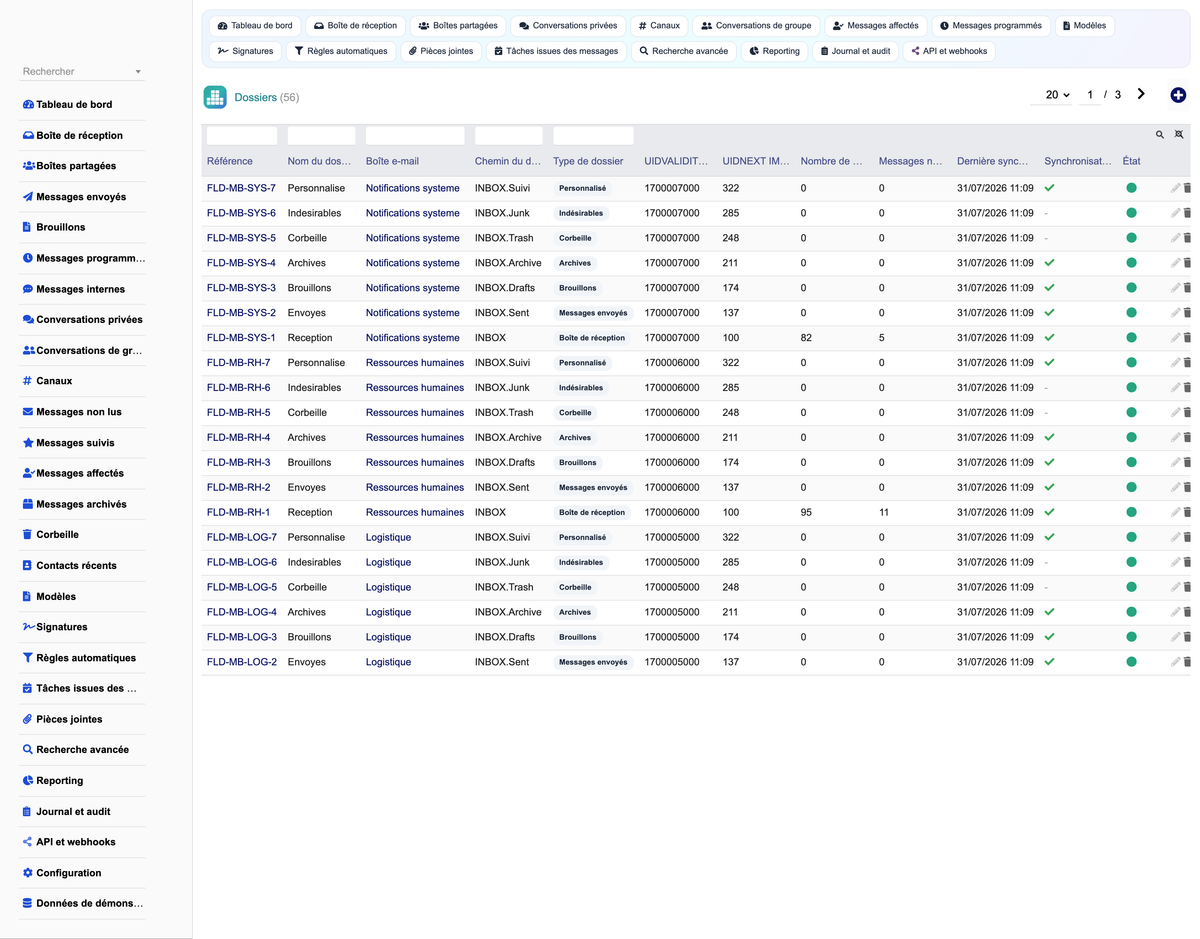Edit row FLD-MB-SYS-3 with pencil icon
Screen dimensions: 1200x939
1176,288
